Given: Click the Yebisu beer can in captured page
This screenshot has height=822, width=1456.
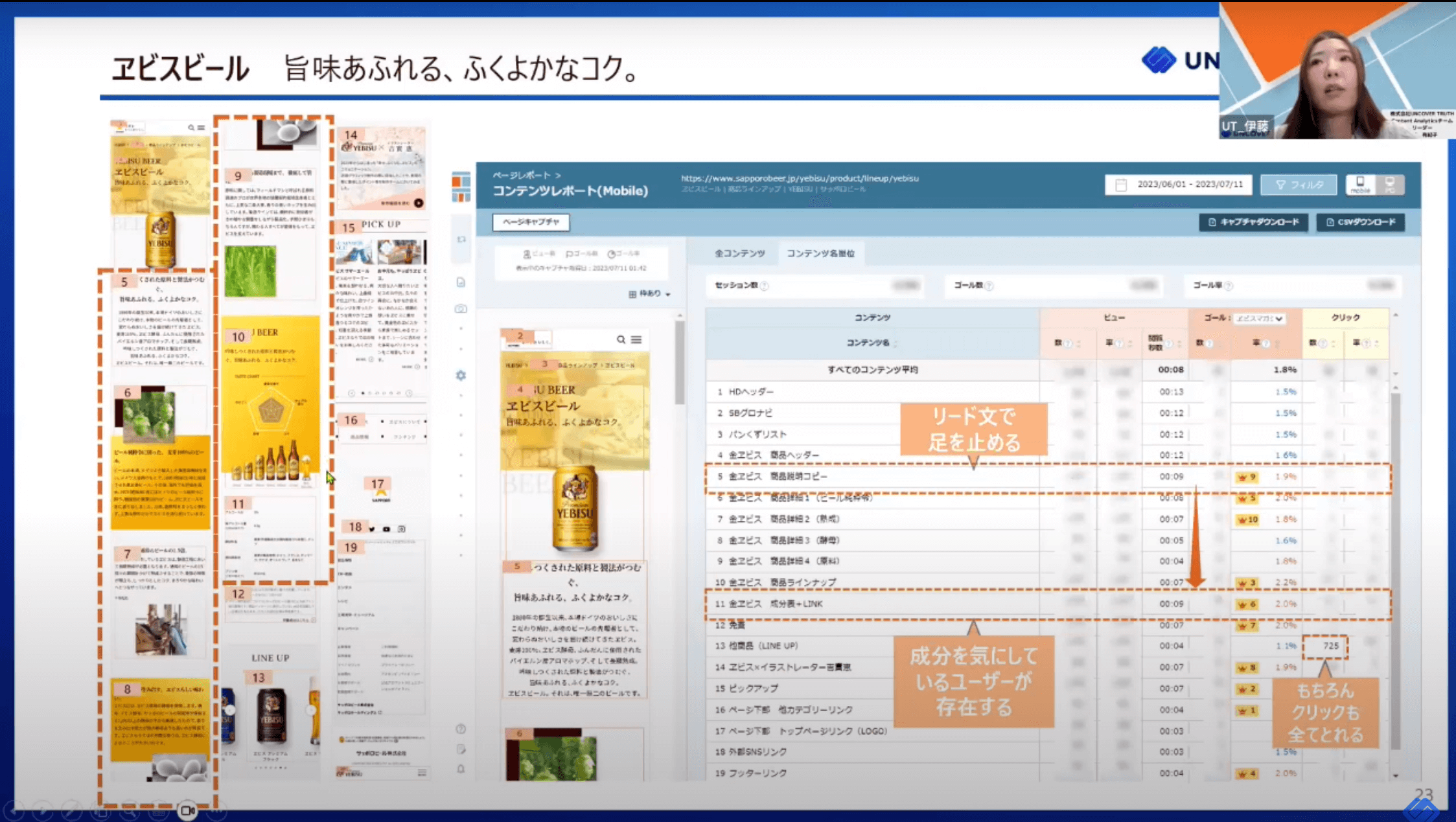Looking at the screenshot, I should click(x=574, y=508).
